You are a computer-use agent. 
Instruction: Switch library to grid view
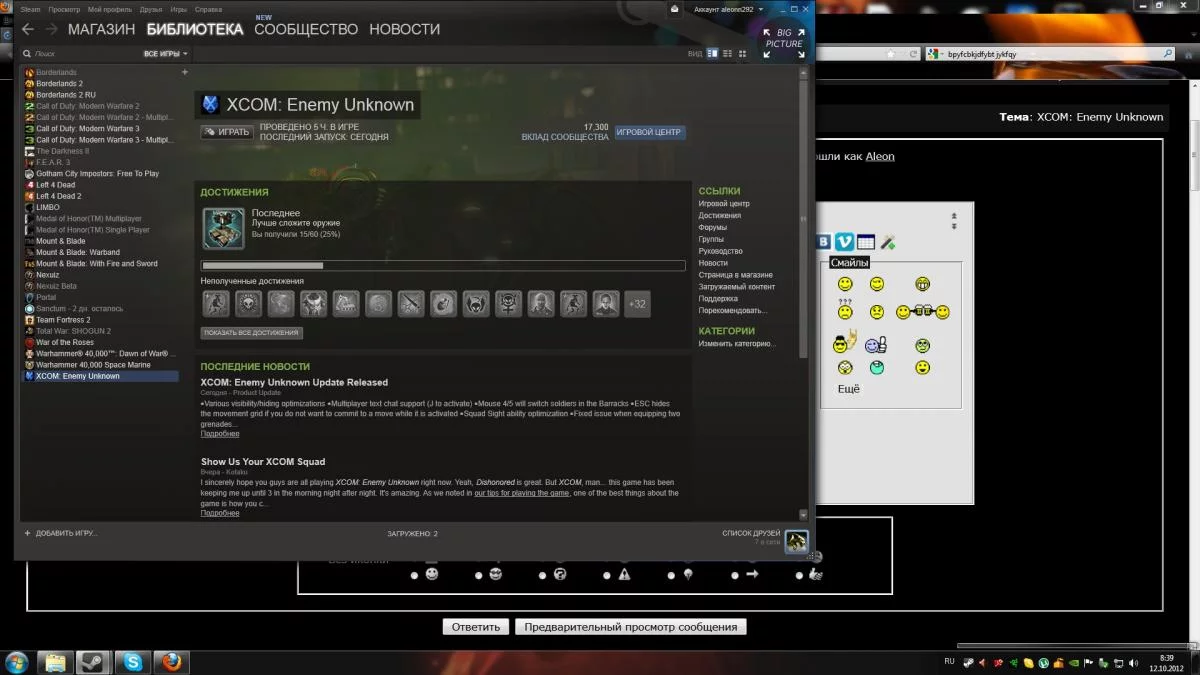742,53
